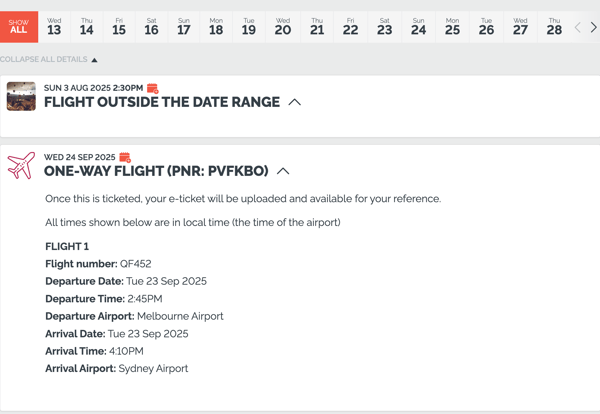Click the pink airplane icon

[21, 165]
